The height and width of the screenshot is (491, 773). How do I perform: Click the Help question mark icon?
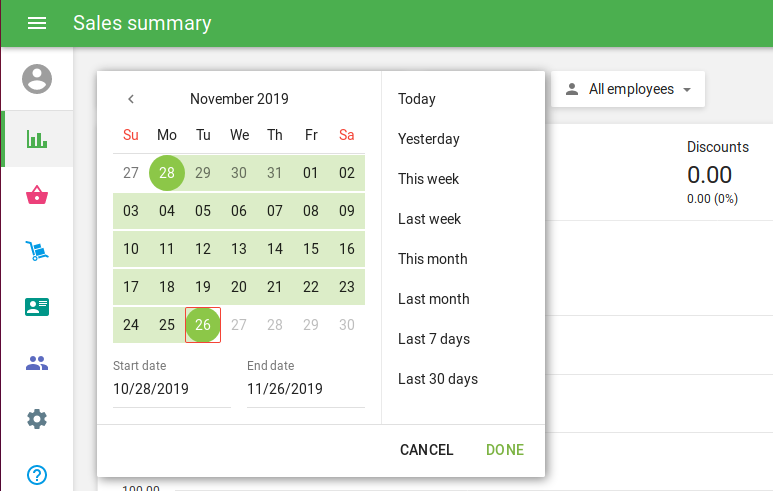click(37, 475)
